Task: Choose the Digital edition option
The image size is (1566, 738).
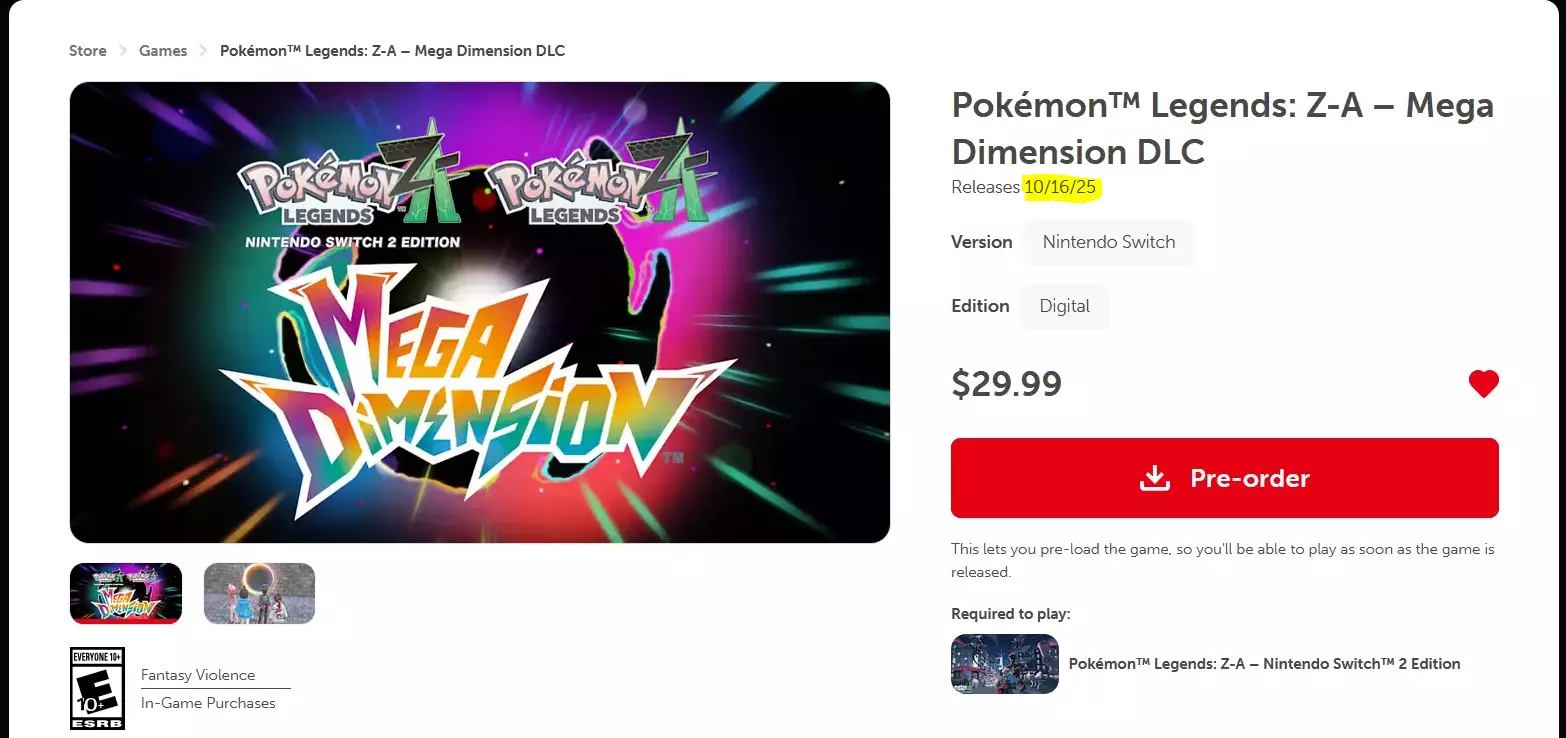Action: [1064, 306]
